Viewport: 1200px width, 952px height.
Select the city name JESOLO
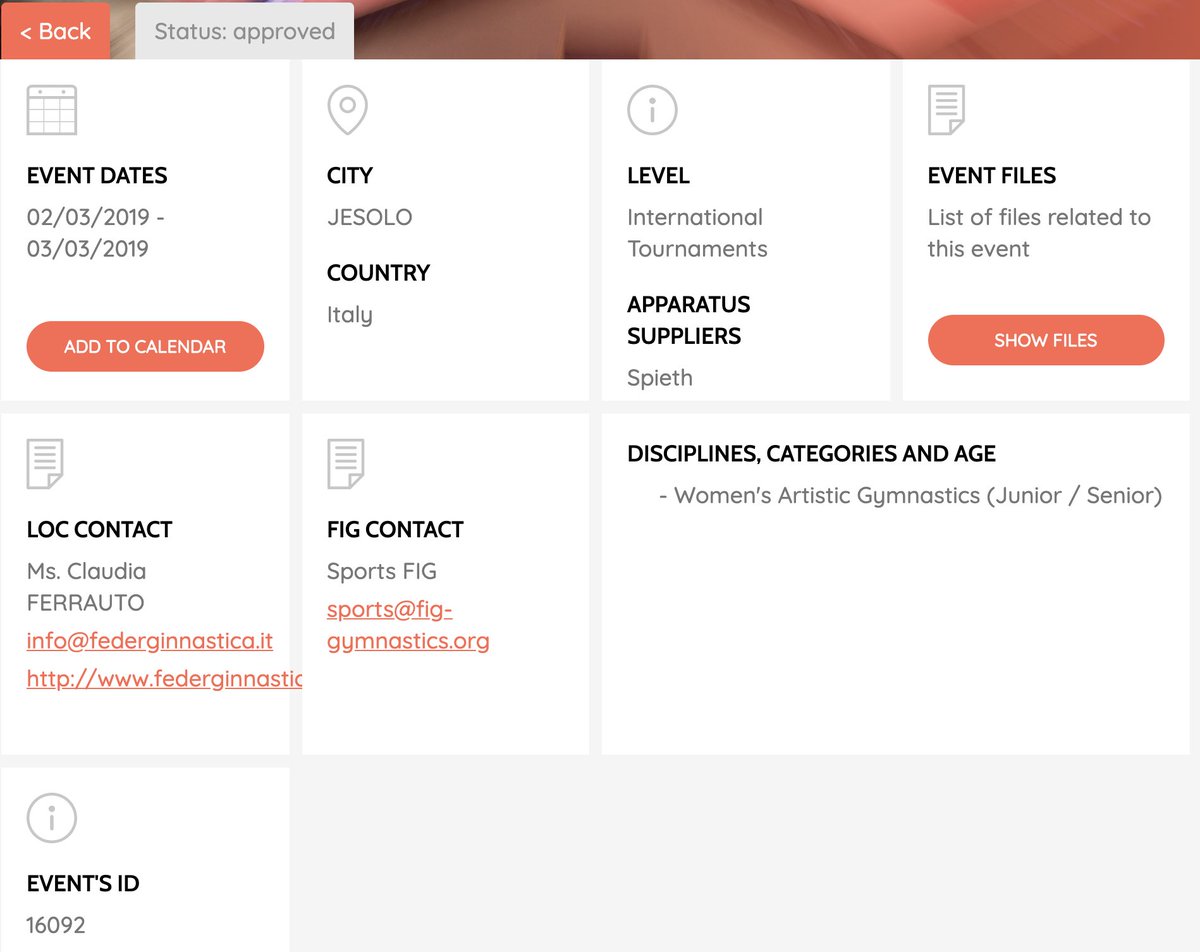[x=369, y=217]
